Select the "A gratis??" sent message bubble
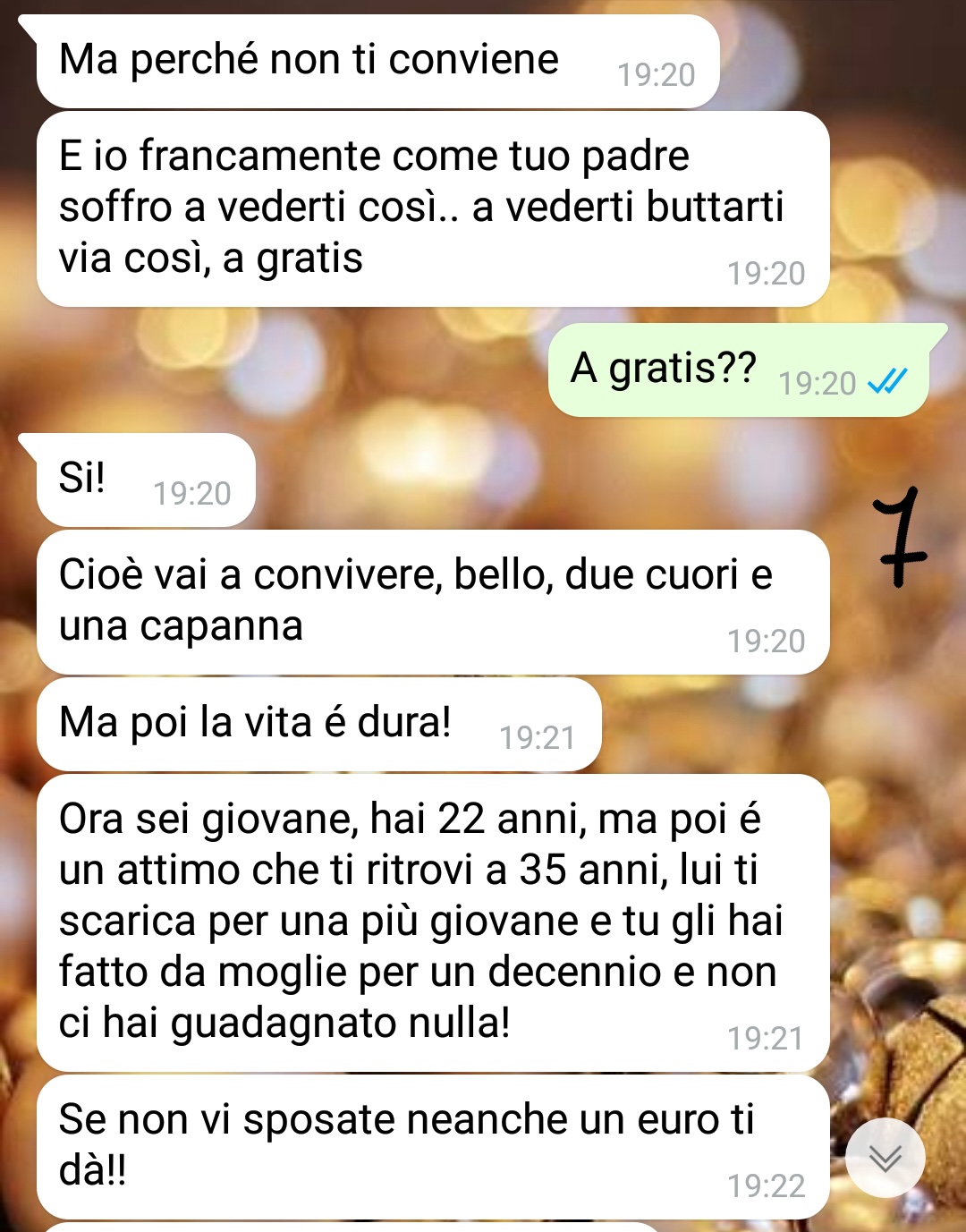 pos(739,370)
